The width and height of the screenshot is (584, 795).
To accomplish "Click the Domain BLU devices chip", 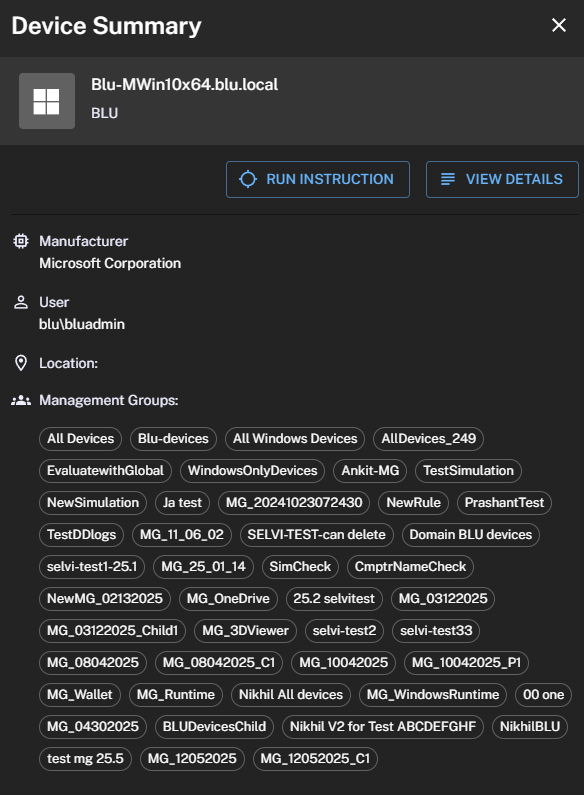I will [470, 534].
